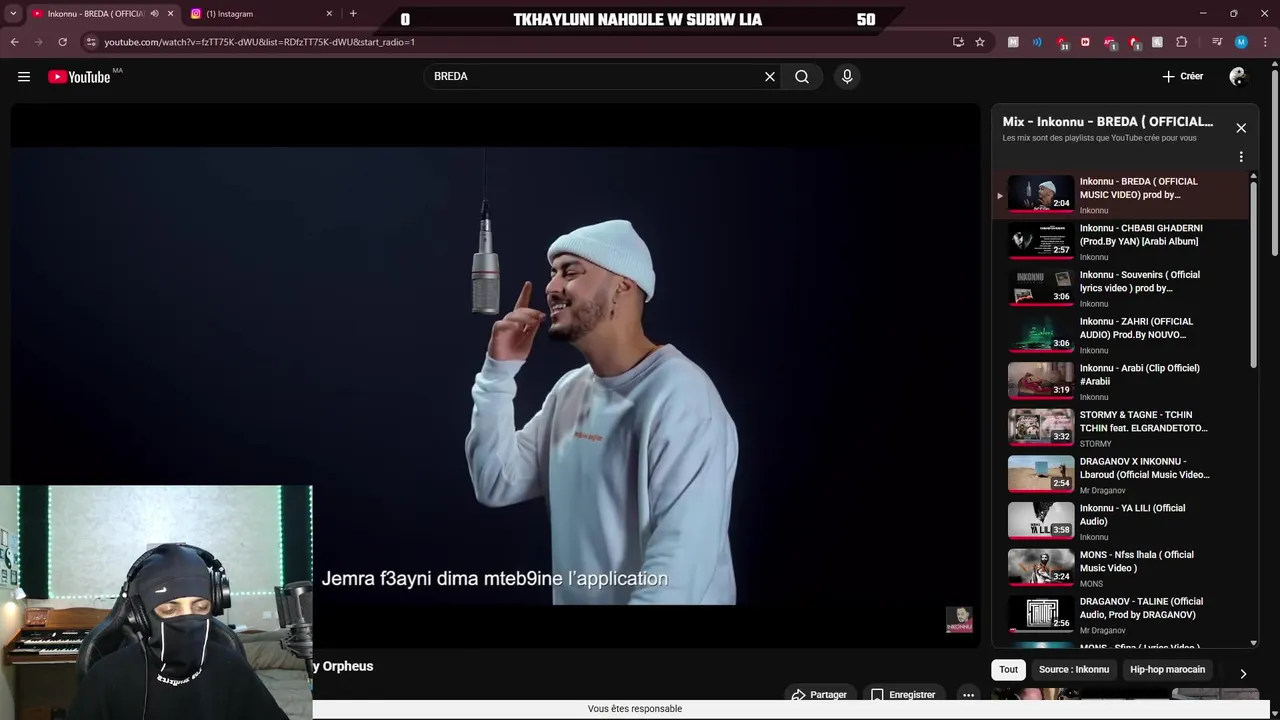This screenshot has height=720, width=1280.
Task: Open Chrome profile avatar M
Action: click(x=1241, y=42)
